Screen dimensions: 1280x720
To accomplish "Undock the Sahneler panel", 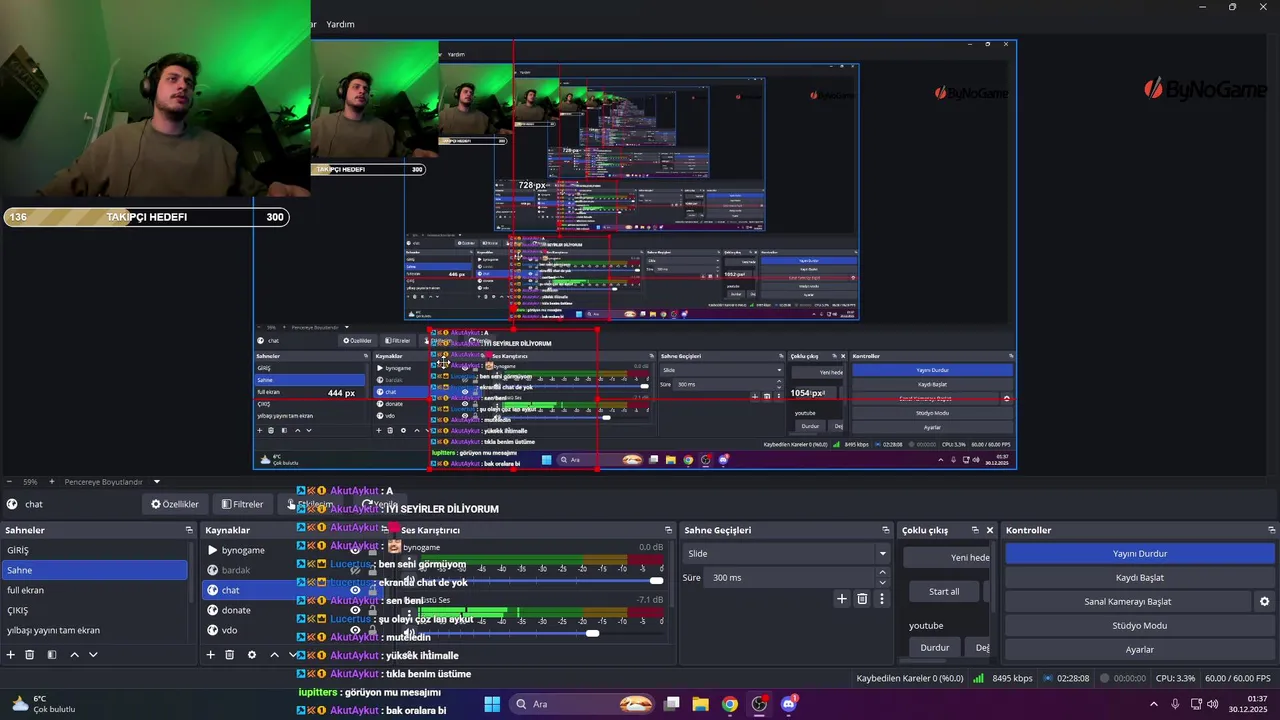I will 188,530.
